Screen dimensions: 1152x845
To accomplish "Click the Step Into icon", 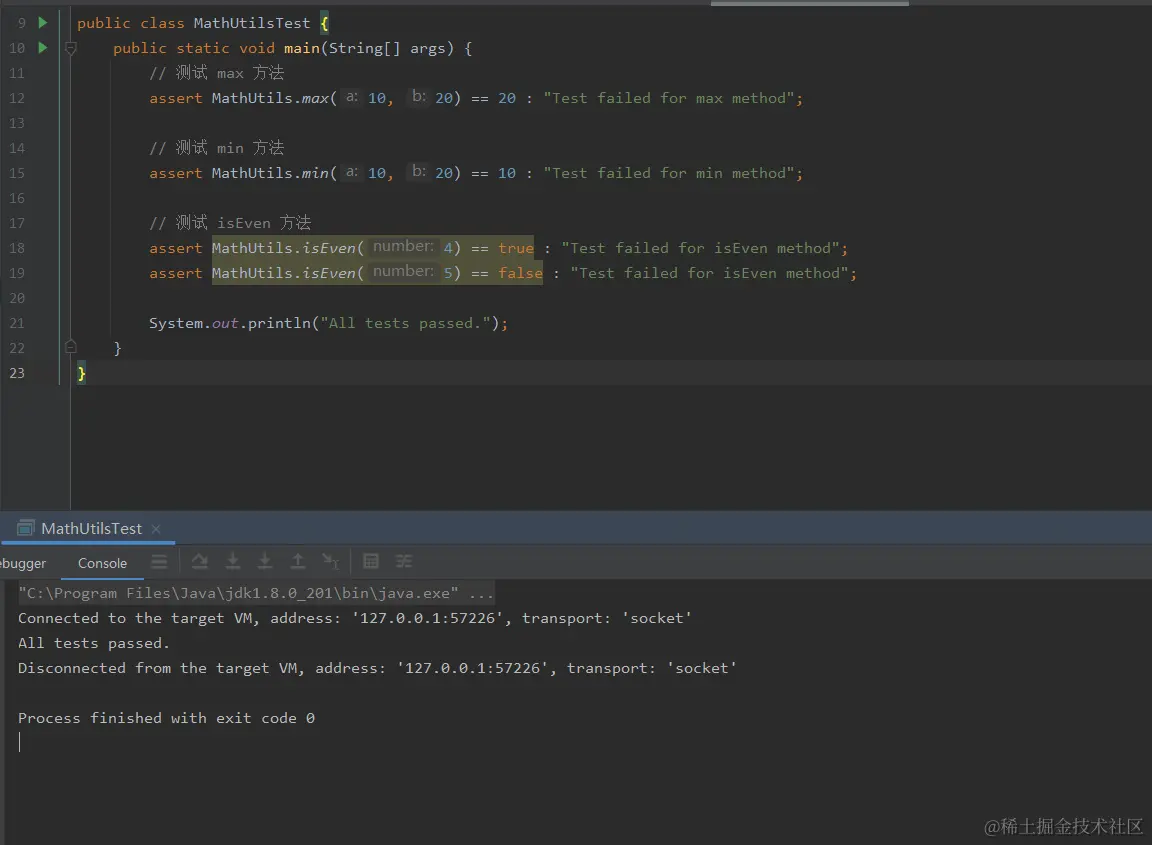I will (233, 562).
